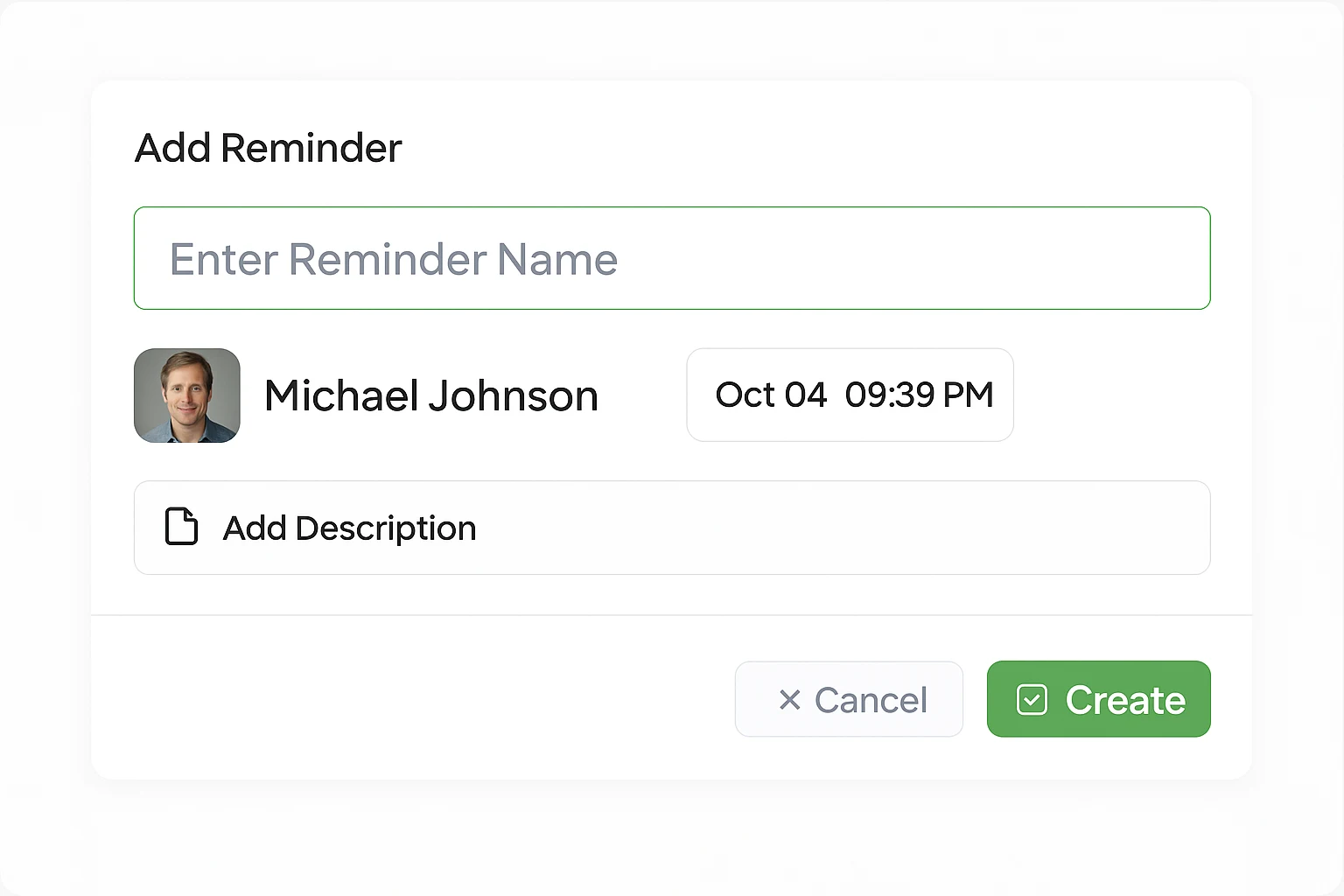1344x896 pixels.
Task: Click the document icon beside Add Description
Action: [x=181, y=527]
